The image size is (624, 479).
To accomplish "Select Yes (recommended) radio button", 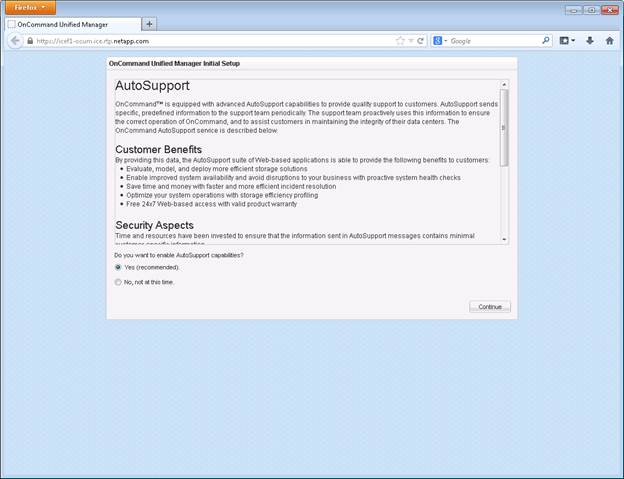I will (118, 267).
